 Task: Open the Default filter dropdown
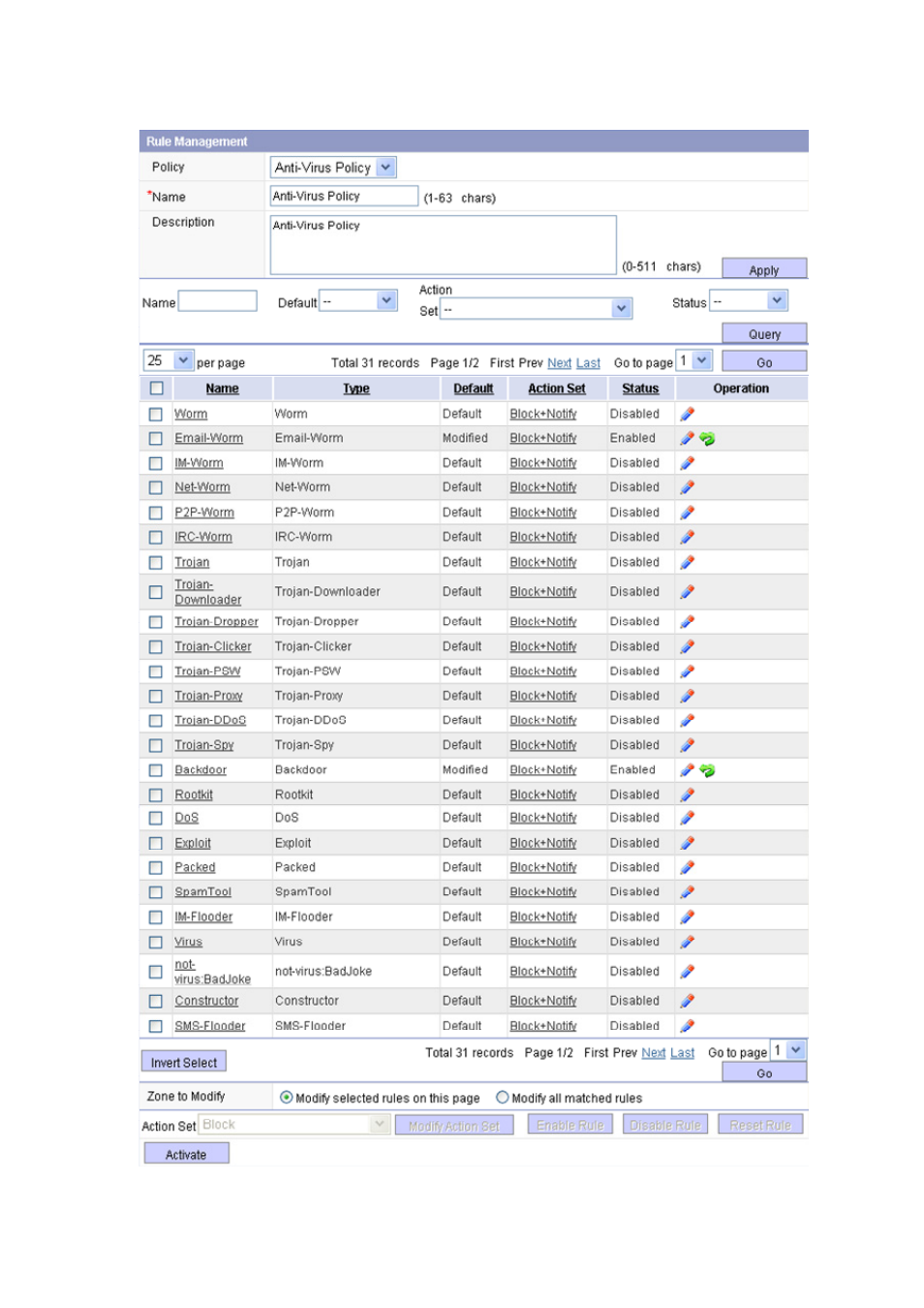click(358, 301)
